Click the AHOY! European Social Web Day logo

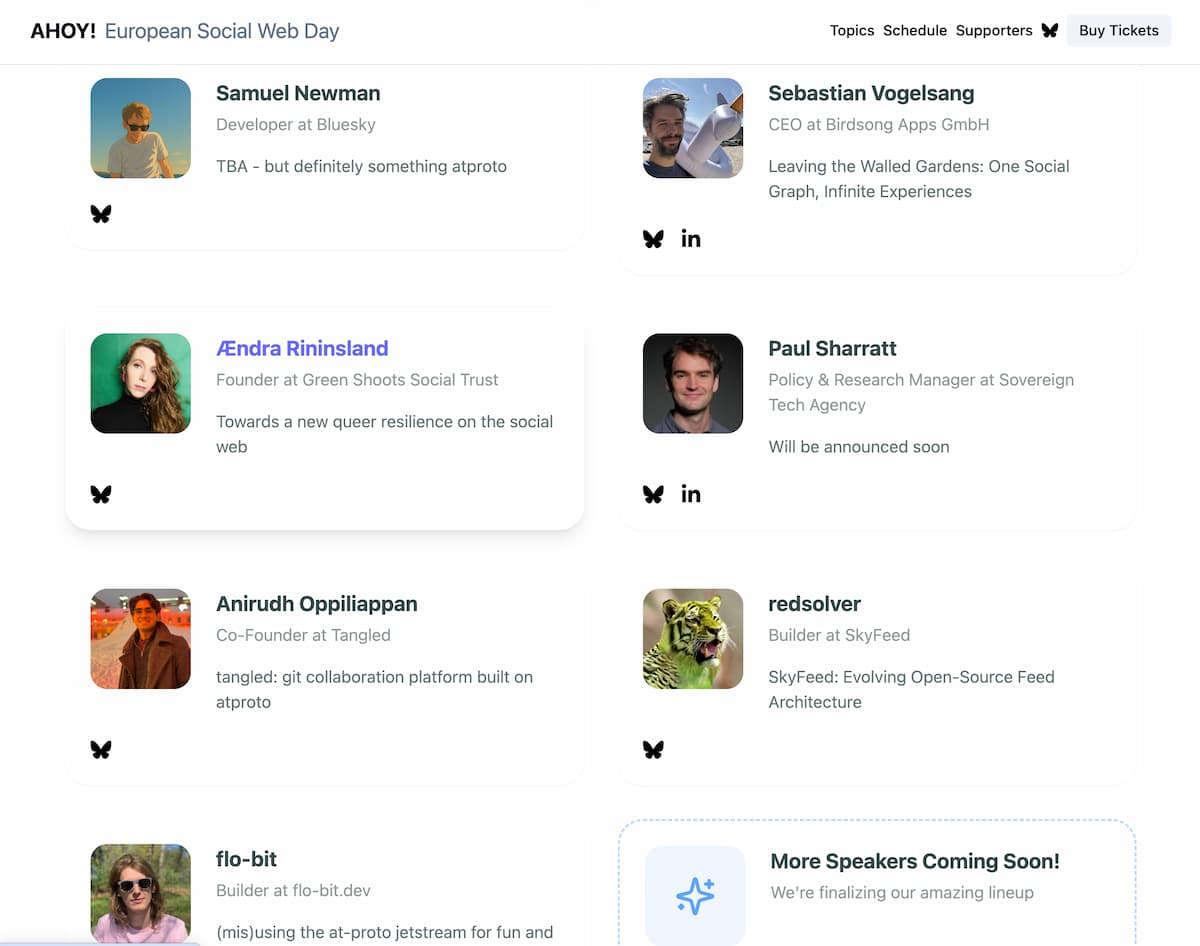[x=185, y=31]
